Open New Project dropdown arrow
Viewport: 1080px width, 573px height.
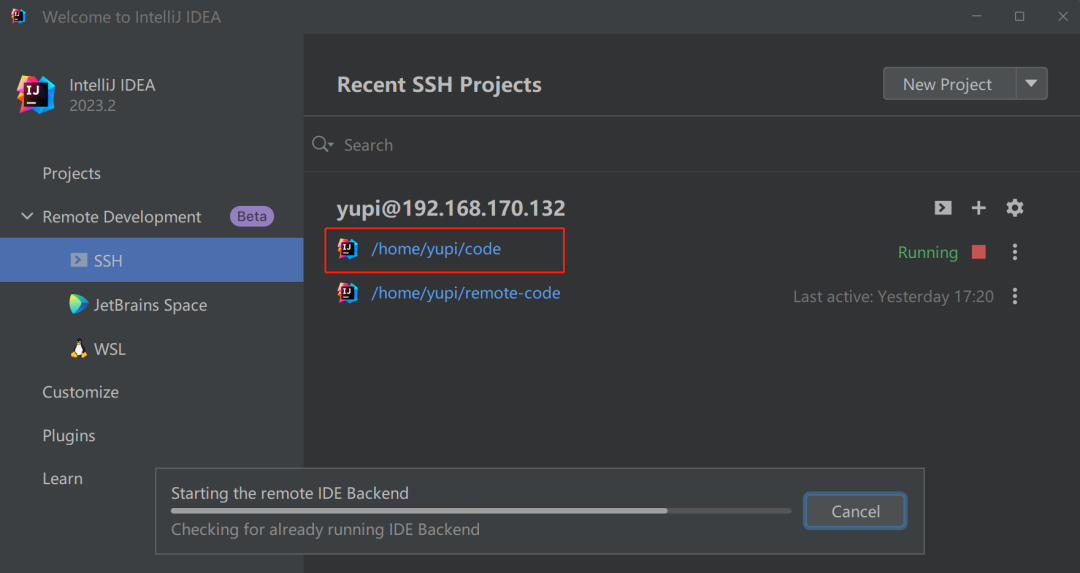coord(1031,84)
